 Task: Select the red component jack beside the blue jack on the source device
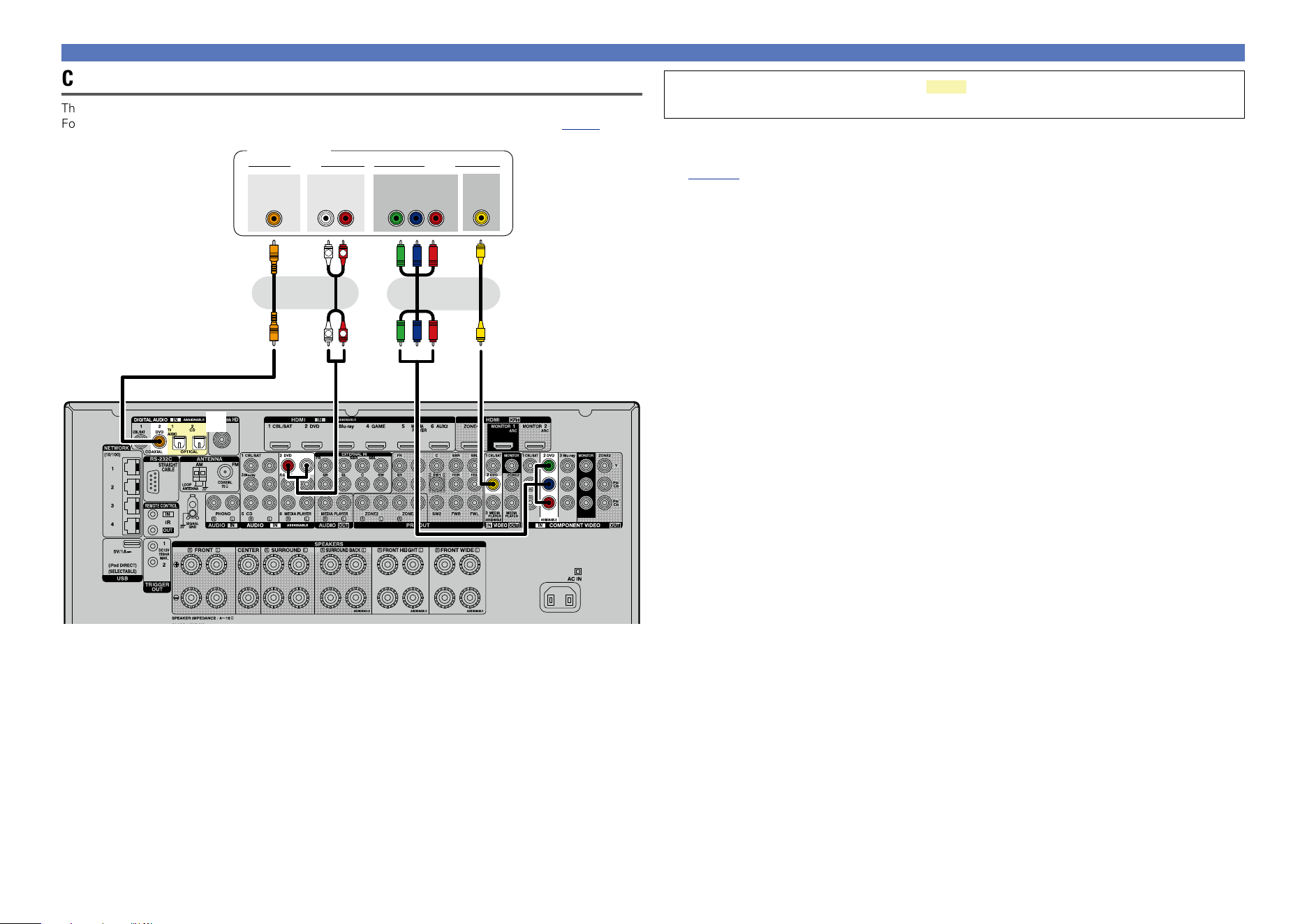coord(436,218)
